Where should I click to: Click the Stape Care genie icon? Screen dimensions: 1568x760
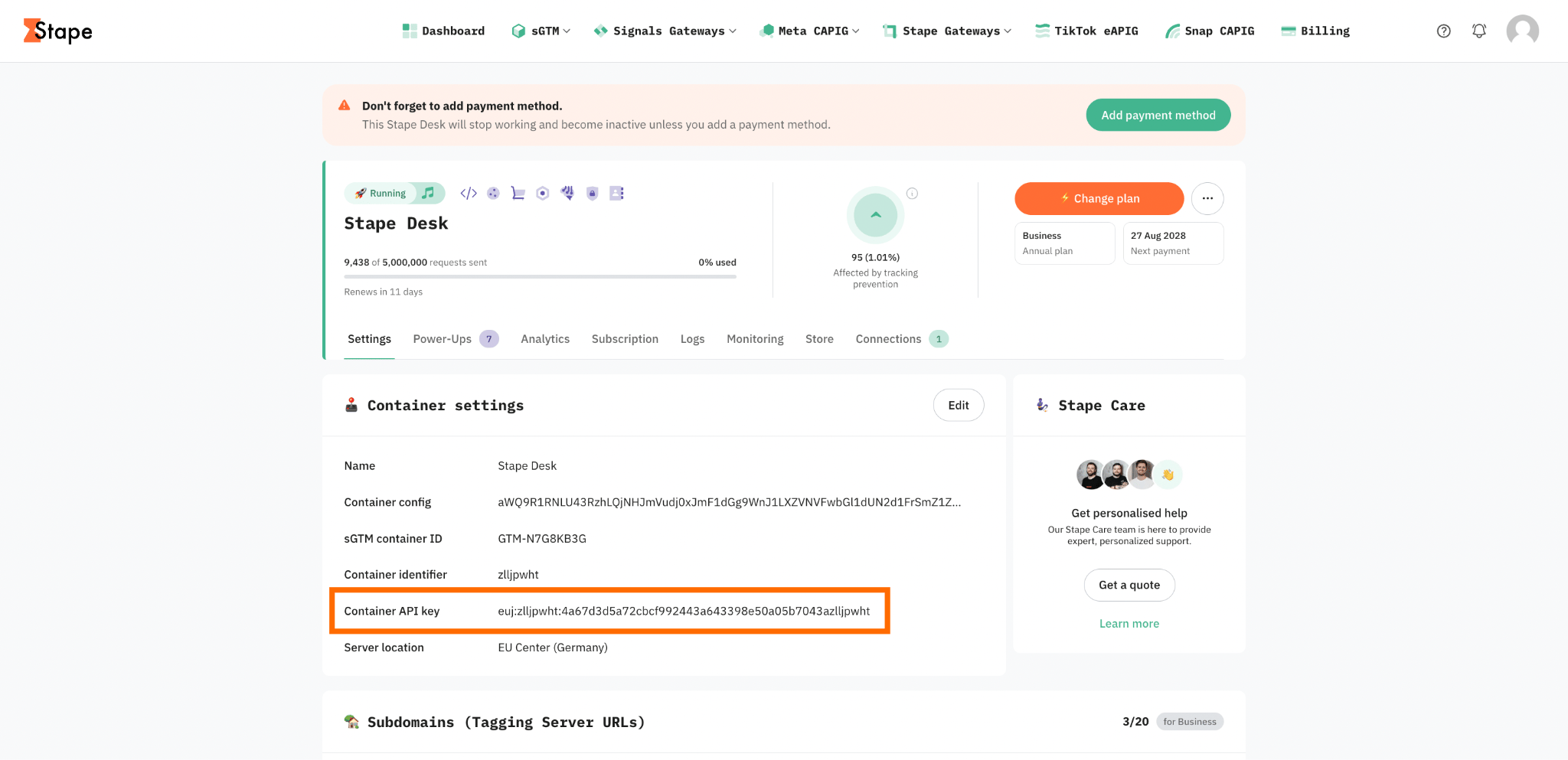1042,405
